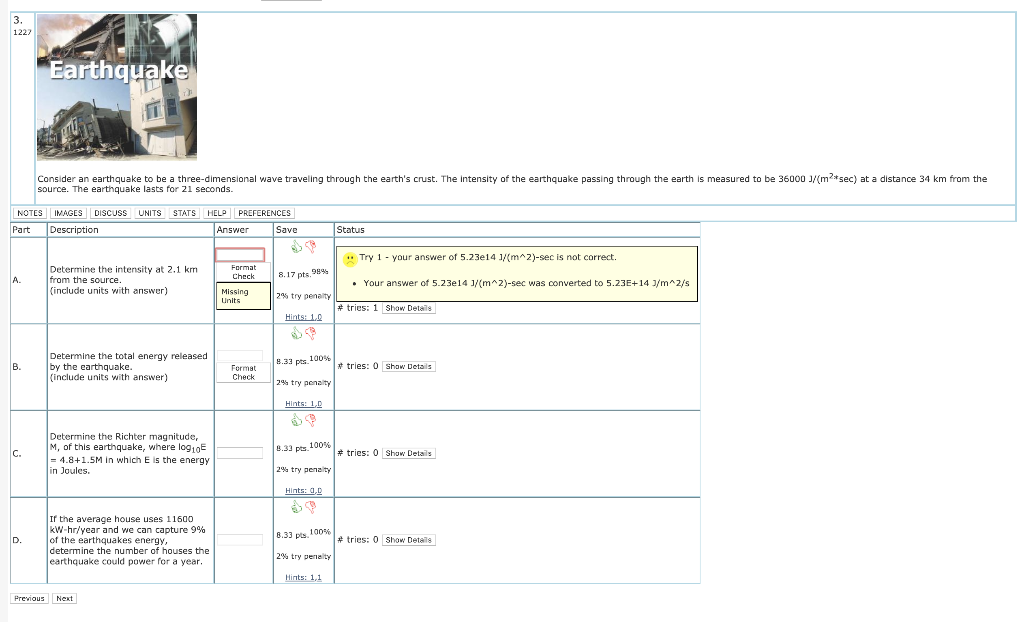
Task: Go to the Previous question
Action: click(x=29, y=598)
